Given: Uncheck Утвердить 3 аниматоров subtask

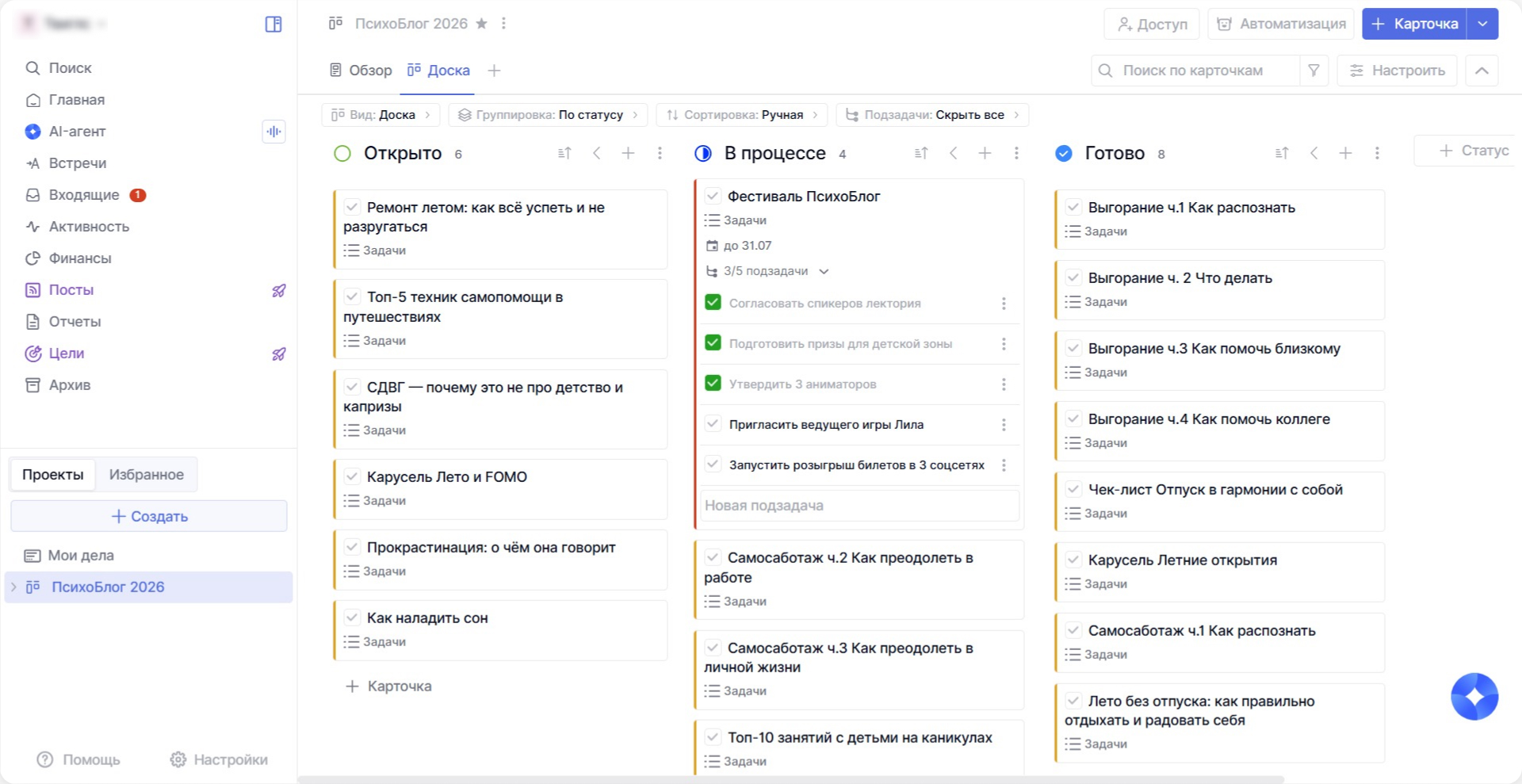Looking at the screenshot, I should [x=713, y=383].
